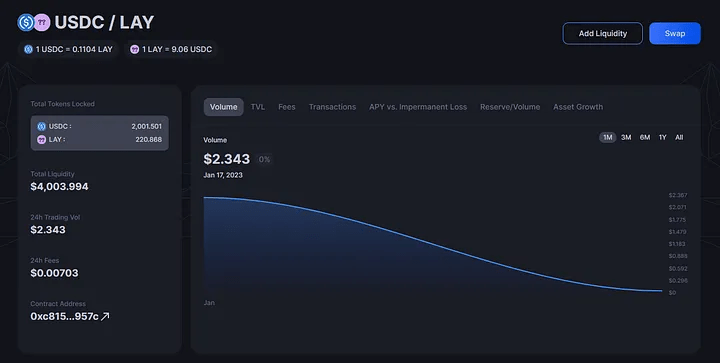Viewport: 720px width, 363px height.
Task: Select 1M time range
Action: [x=608, y=137]
